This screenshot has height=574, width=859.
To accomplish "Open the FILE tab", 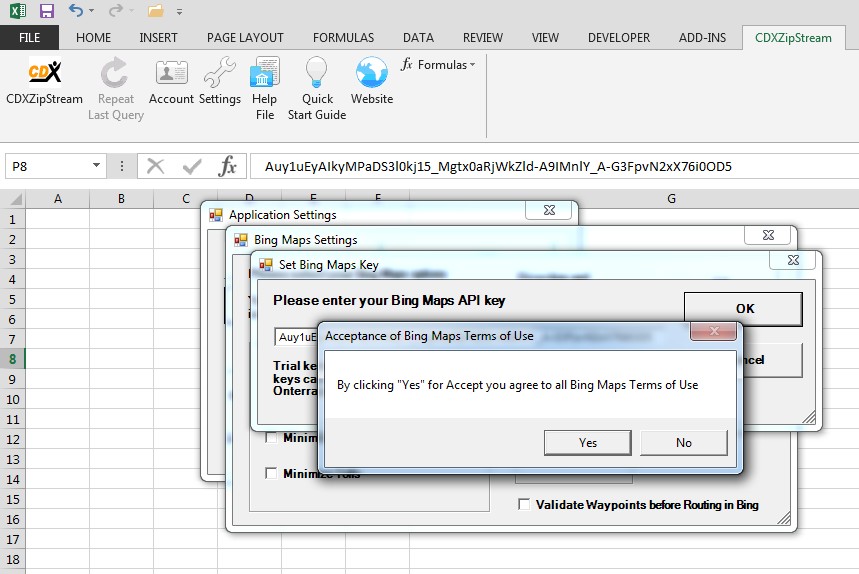I will tap(30, 38).
